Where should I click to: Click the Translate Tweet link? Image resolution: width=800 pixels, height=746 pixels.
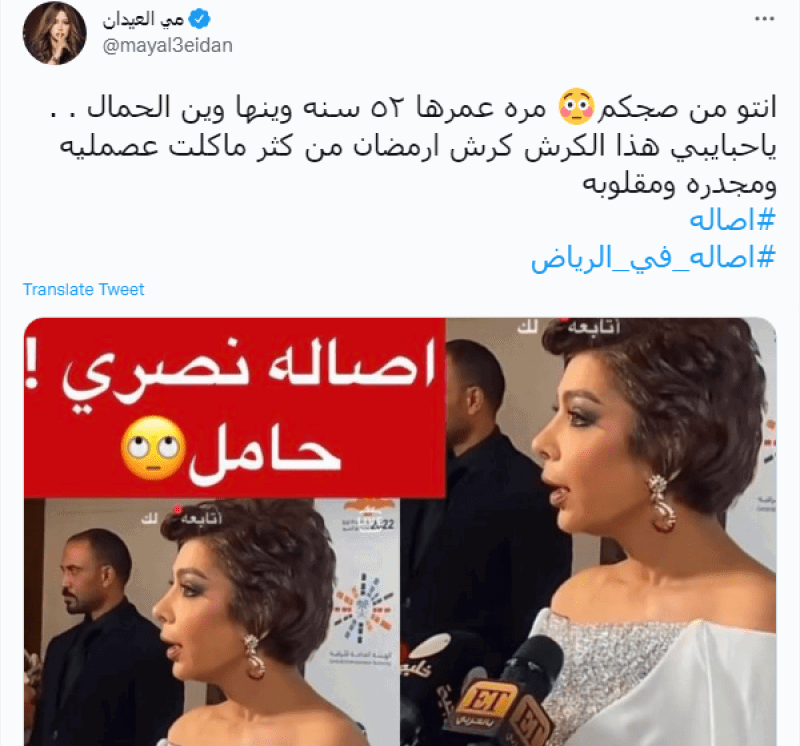[x=84, y=289]
